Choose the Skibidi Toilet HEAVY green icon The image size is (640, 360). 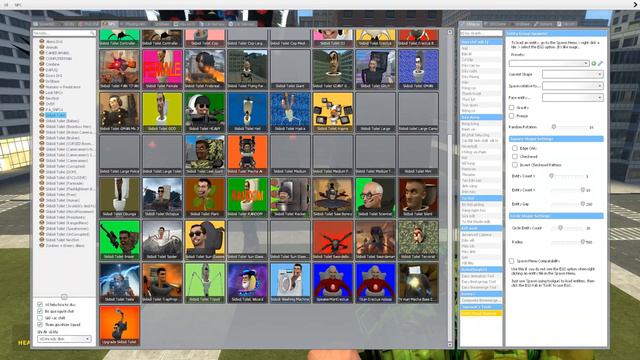(x=204, y=112)
